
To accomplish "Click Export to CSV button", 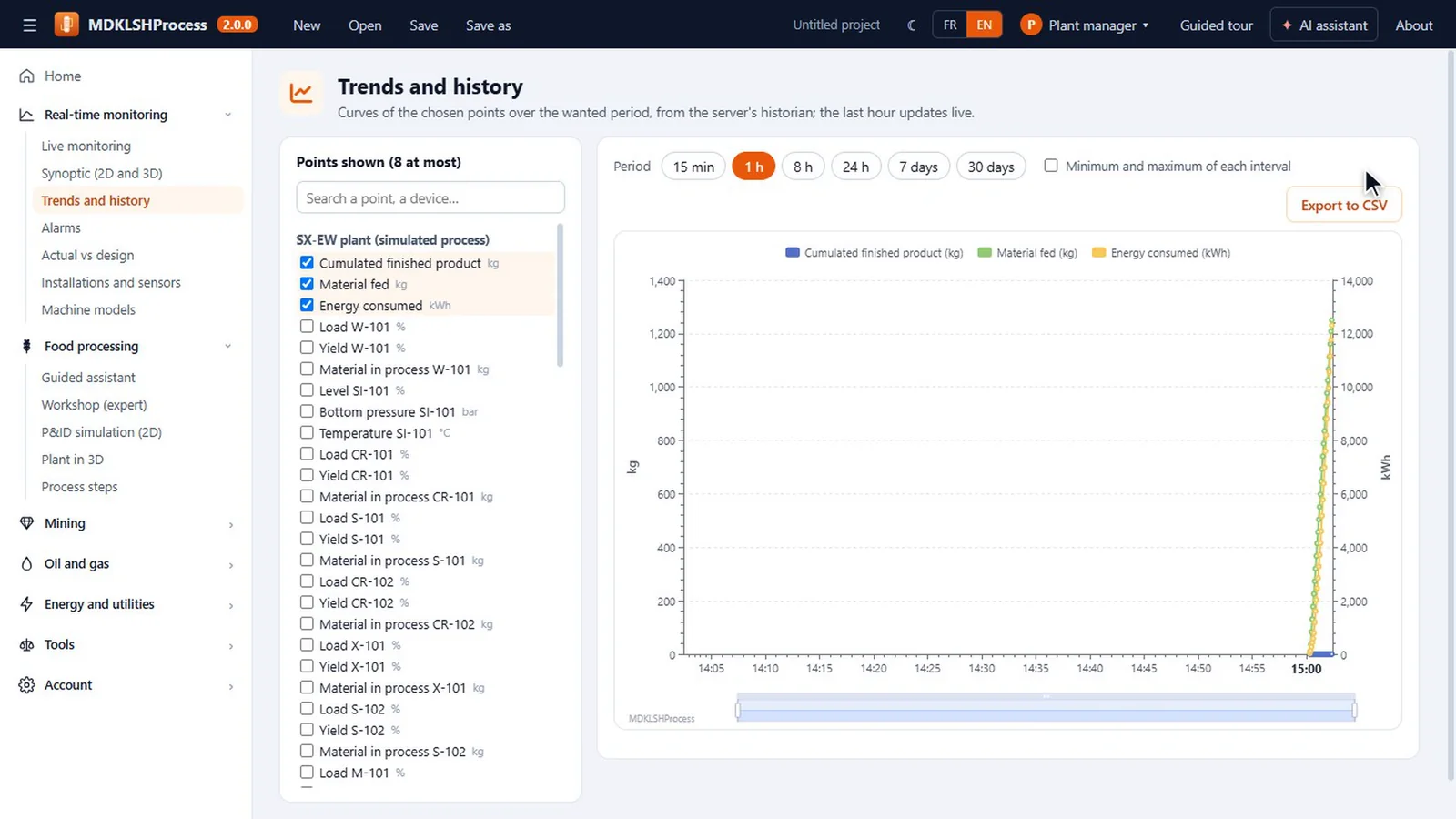I will (x=1344, y=205).
